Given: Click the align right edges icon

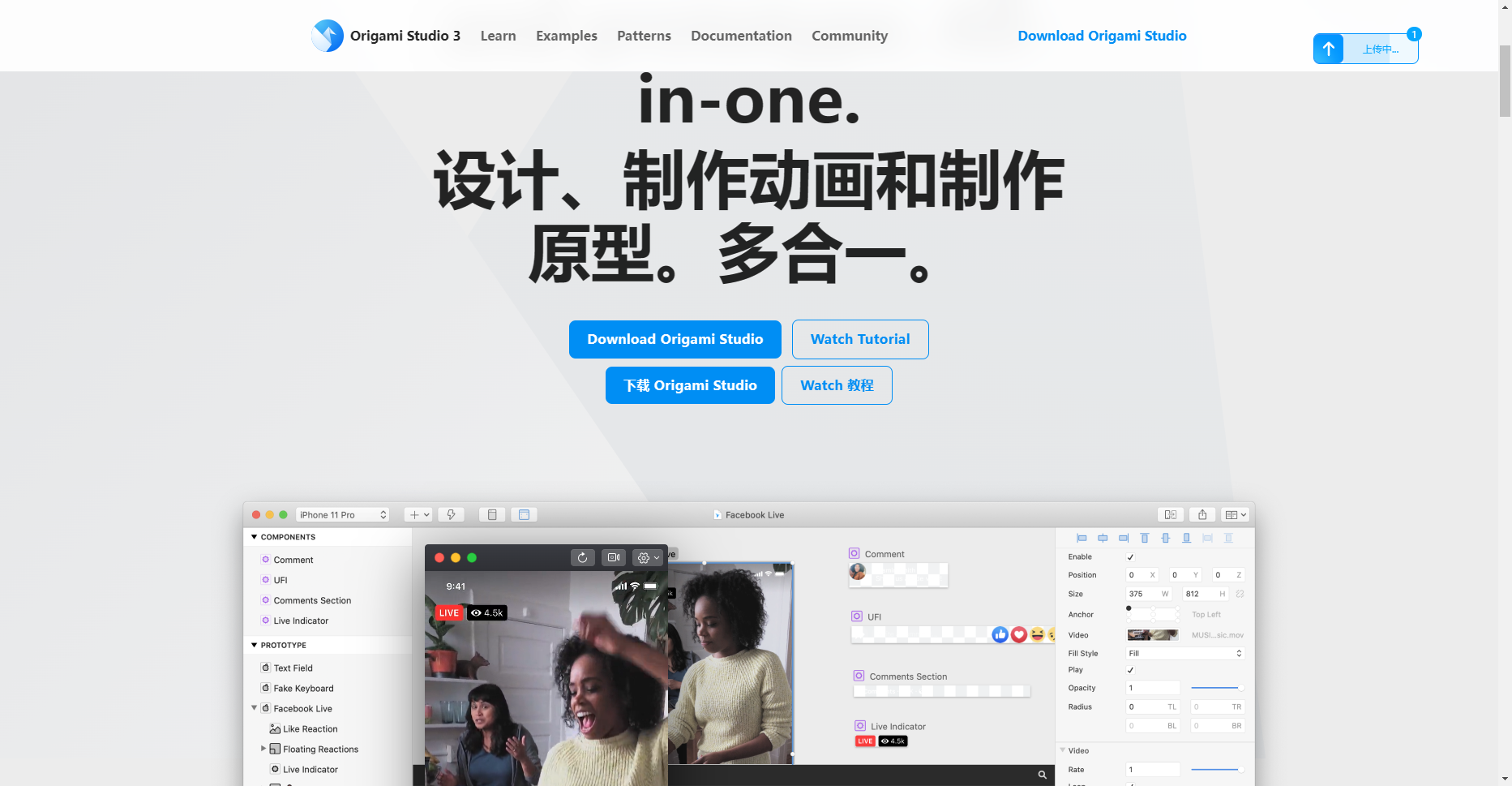Looking at the screenshot, I should tap(1124, 538).
